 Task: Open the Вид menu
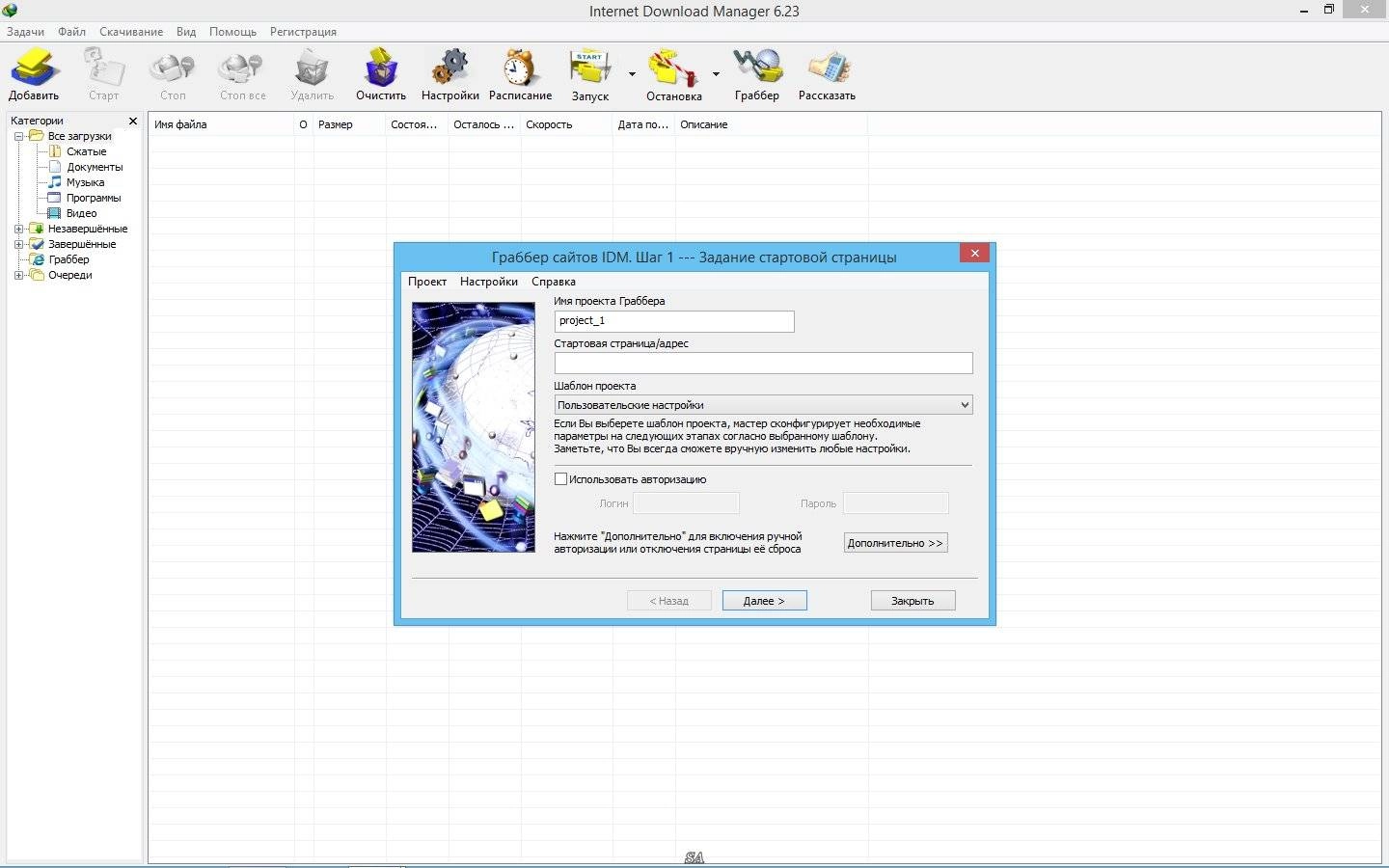[x=186, y=32]
